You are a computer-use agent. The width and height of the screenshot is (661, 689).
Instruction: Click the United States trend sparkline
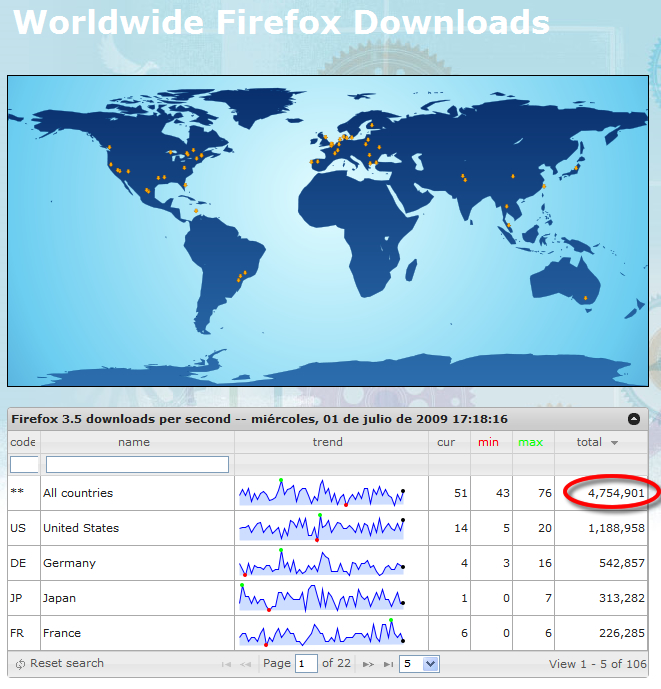321,527
